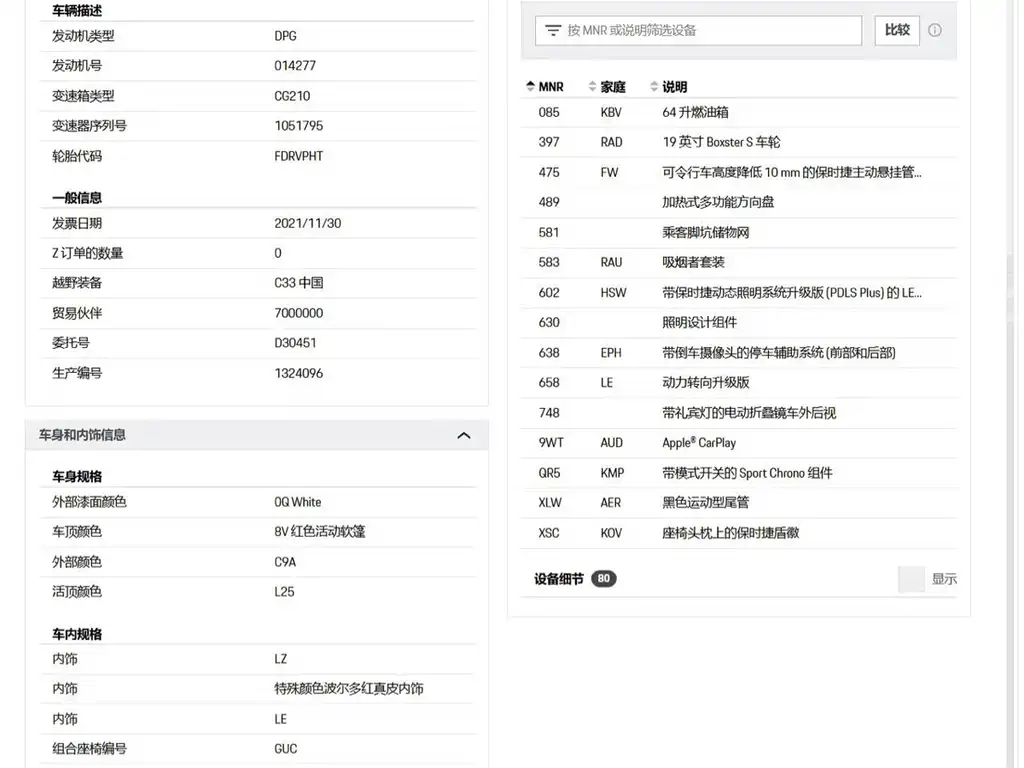The width and height of the screenshot is (1024, 768).
Task: Click the 80 count badge next to 设备细节
Action: [603, 579]
